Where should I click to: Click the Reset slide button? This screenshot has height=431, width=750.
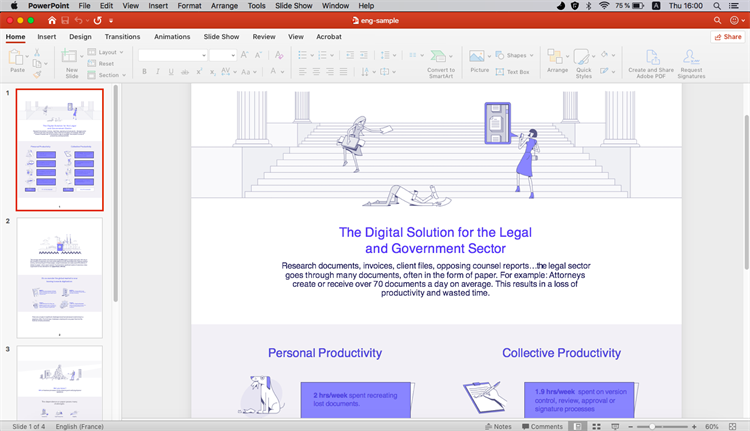[101, 64]
